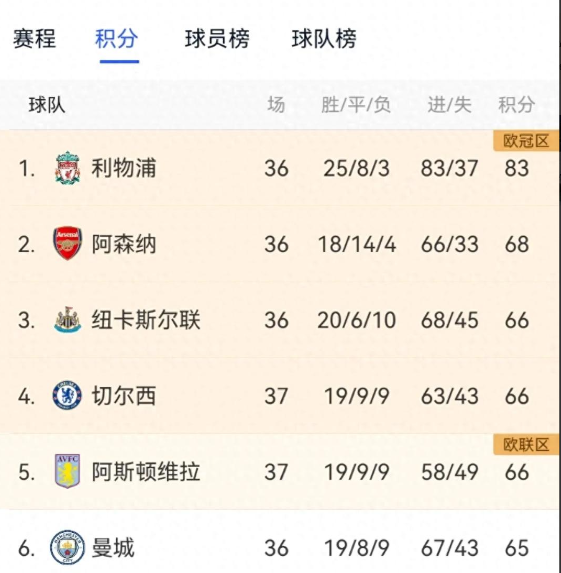Image resolution: width=561 pixels, height=573 pixels.
Task: Open the 曼城 team page
Action: pyautogui.click(x=113, y=547)
